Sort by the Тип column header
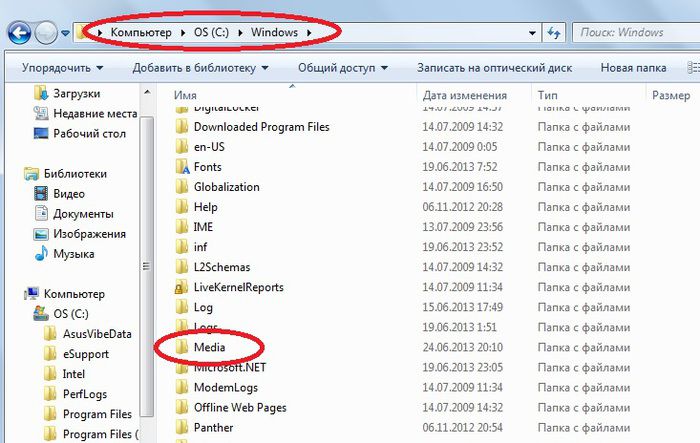 click(547, 95)
